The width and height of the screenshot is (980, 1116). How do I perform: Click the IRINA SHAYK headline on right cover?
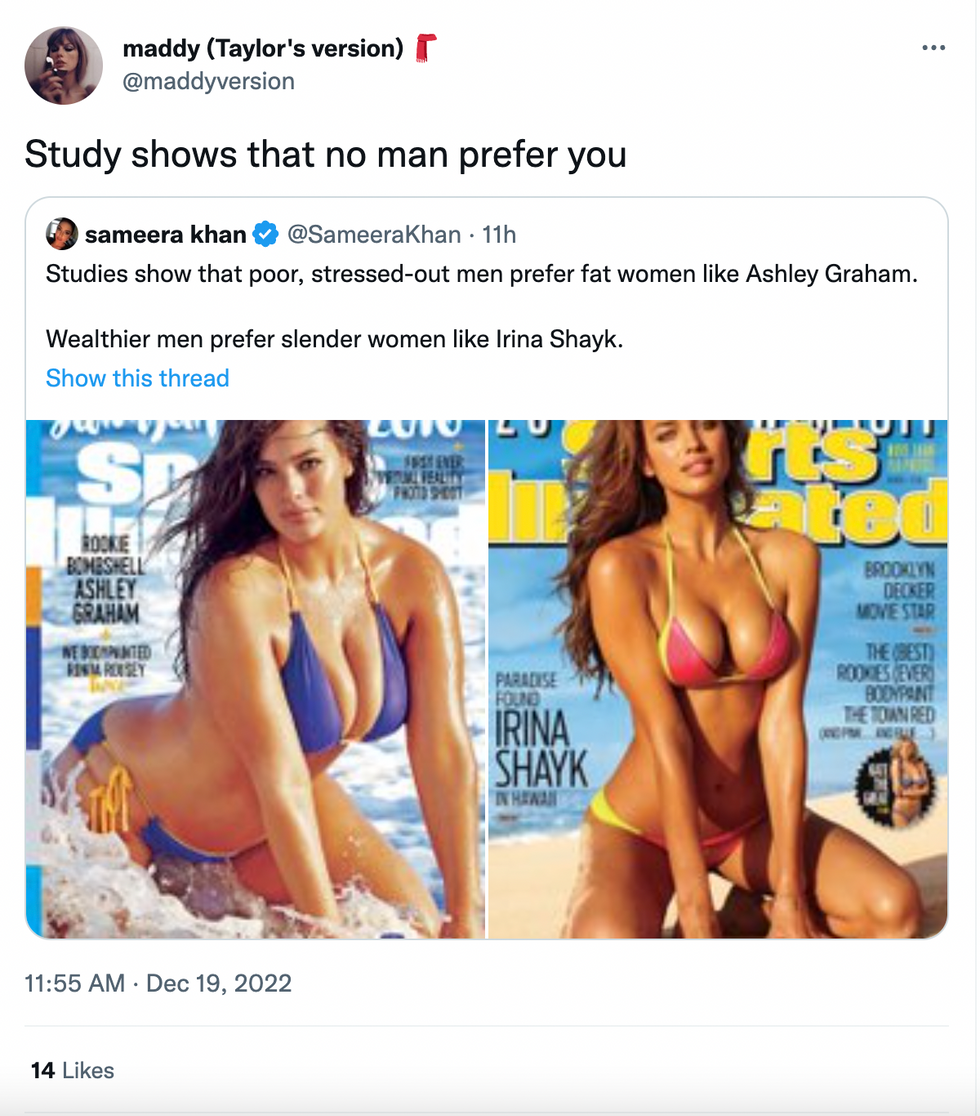tap(541, 749)
